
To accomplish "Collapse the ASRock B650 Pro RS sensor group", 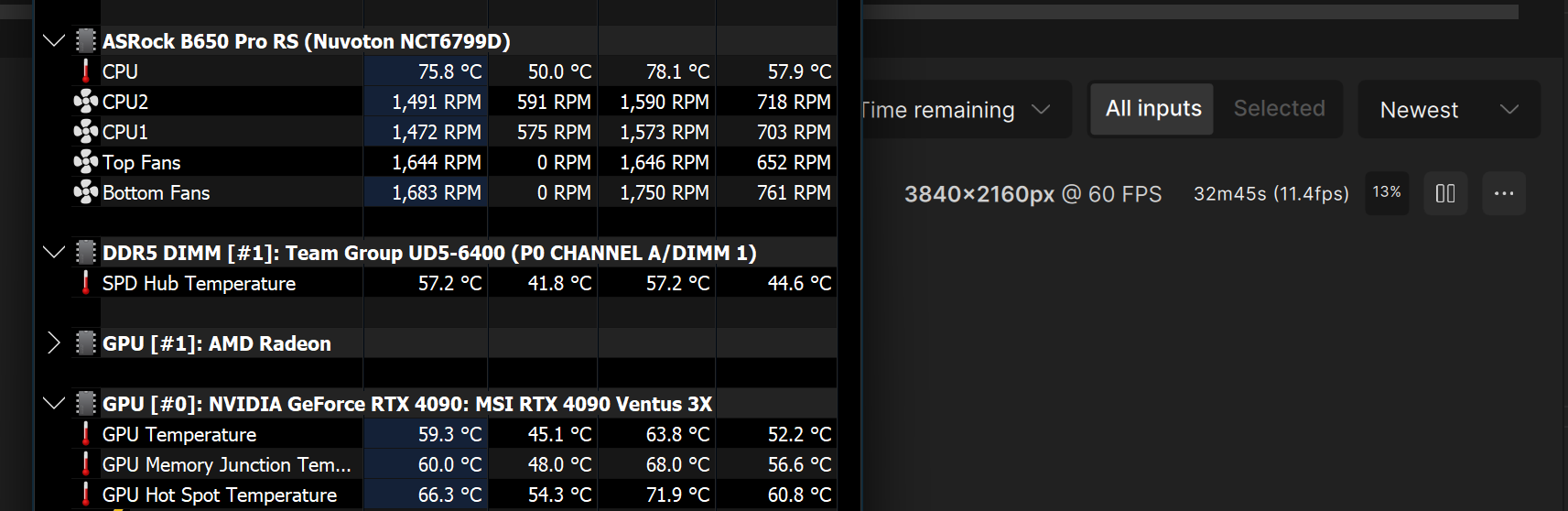I will [54, 41].
